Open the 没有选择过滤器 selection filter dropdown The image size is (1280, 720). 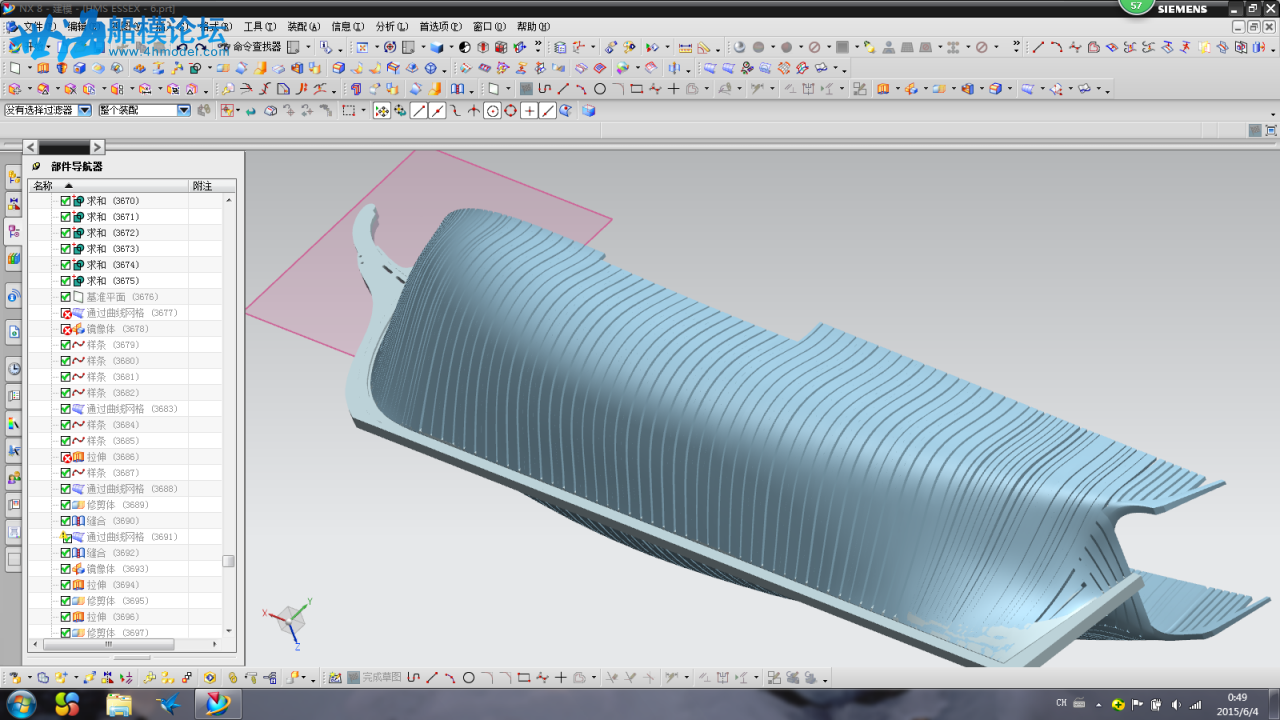tap(84, 110)
